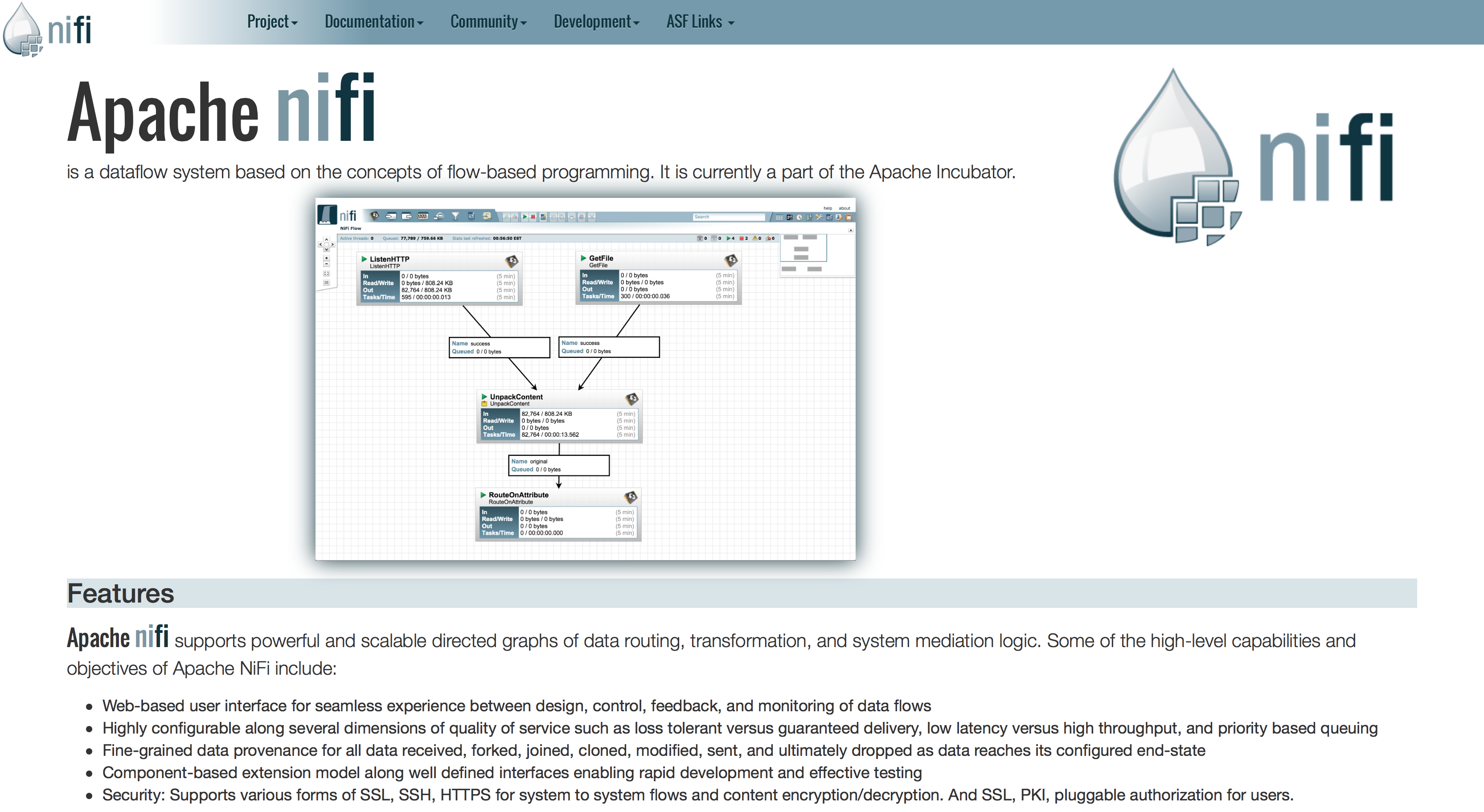Expand the Documentation dropdown menu
The image size is (1484, 812).
373,22
